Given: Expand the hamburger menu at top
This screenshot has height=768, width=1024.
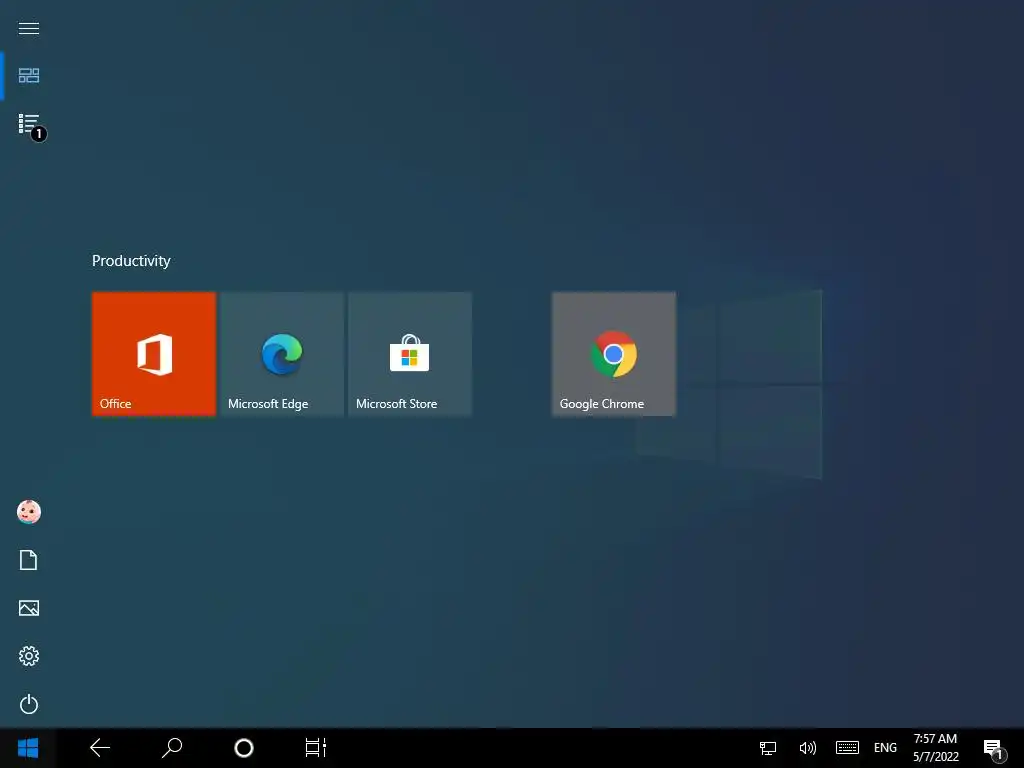Looking at the screenshot, I should (x=29, y=28).
